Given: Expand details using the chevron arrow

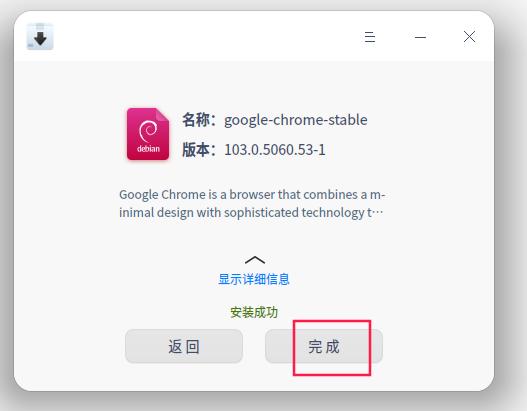Looking at the screenshot, I should click(255, 260).
